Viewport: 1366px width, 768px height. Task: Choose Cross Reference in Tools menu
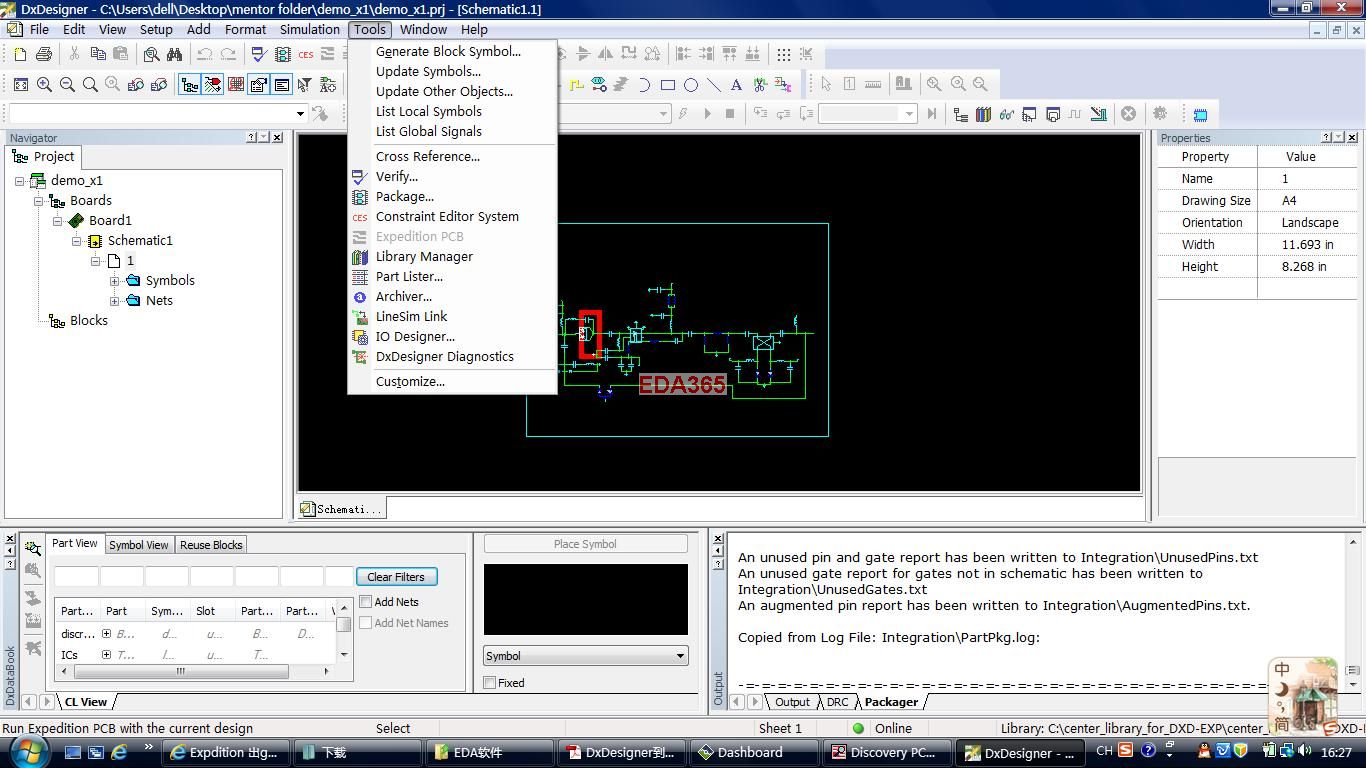[428, 156]
